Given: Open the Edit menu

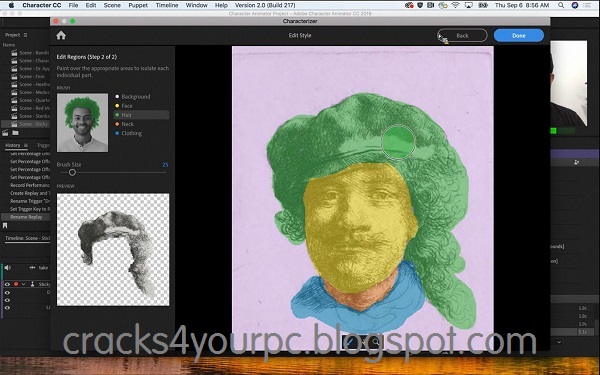Looking at the screenshot, I should coord(91,5).
